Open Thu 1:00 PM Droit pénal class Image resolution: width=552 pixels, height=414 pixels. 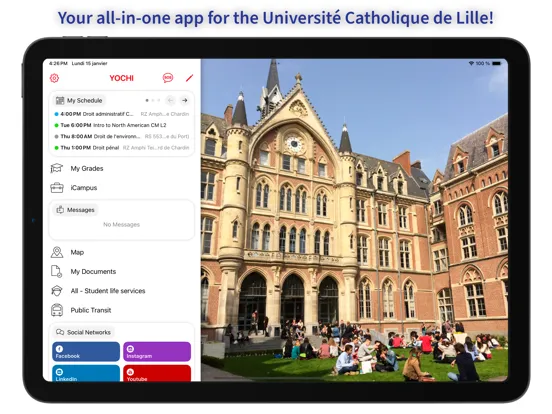tap(121, 148)
